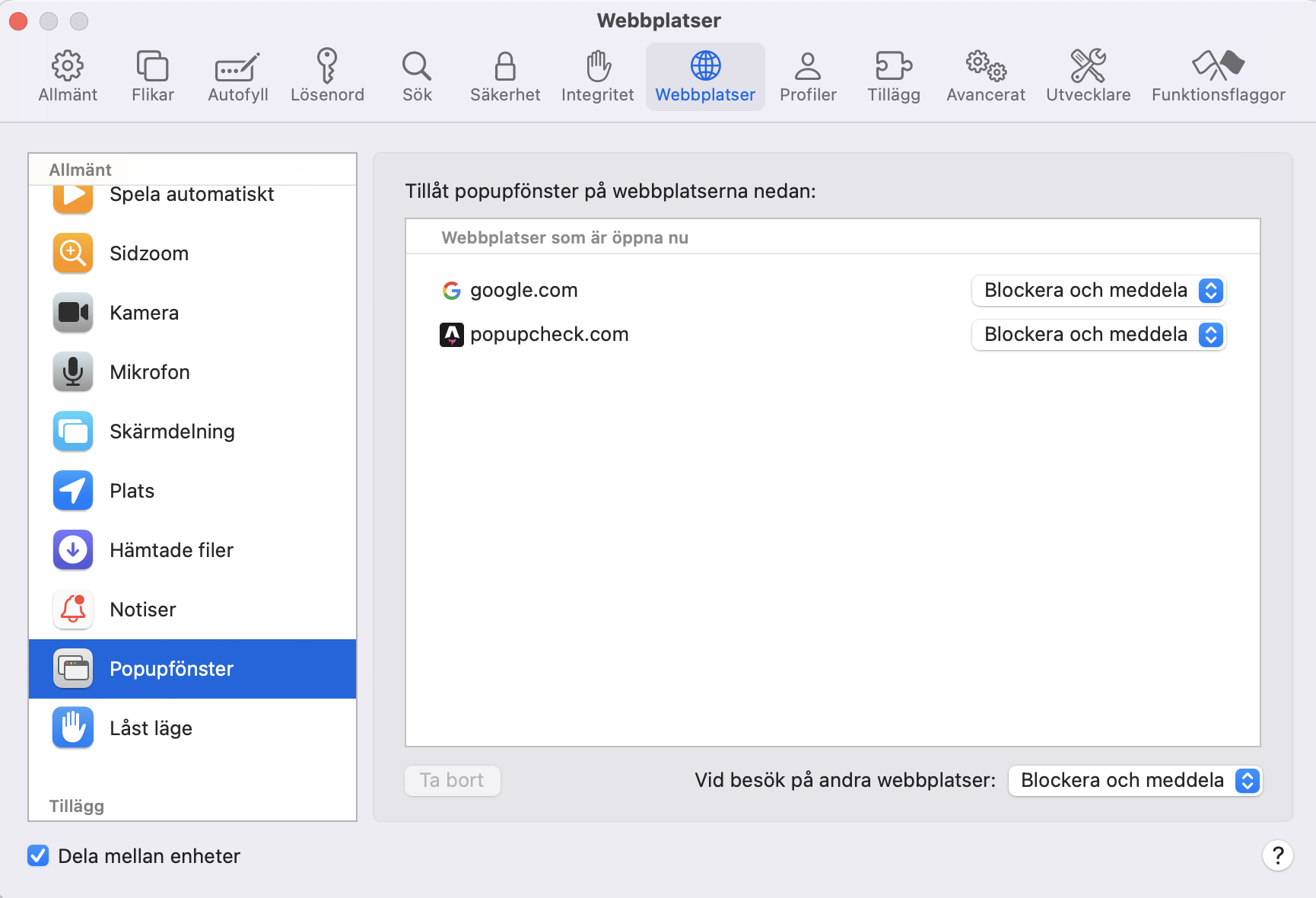
Task: Select Notiser in the sidebar
Action: coord(192,610)
